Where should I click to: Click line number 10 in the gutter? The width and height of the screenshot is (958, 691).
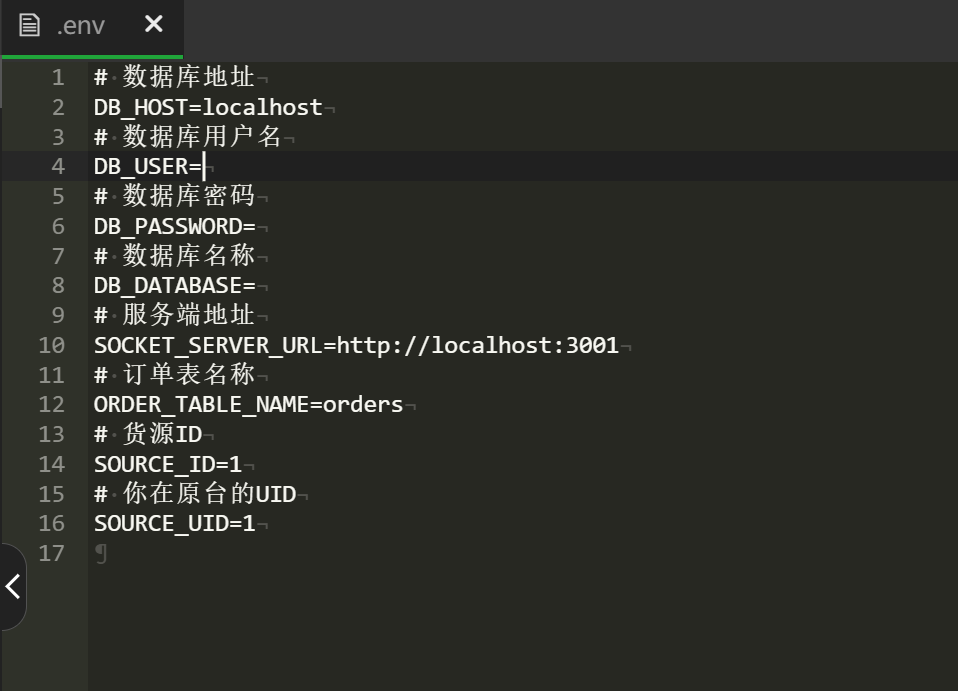pos(52,346)
